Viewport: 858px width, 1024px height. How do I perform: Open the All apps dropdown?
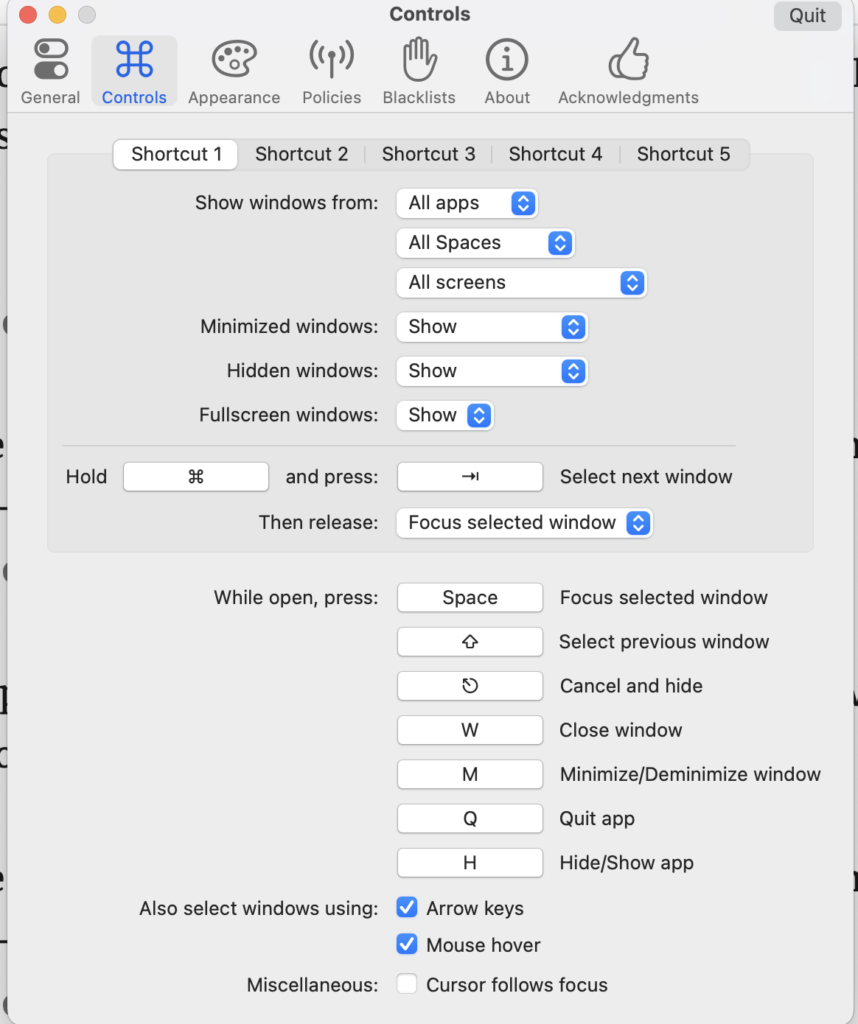(x=467, y=203)
